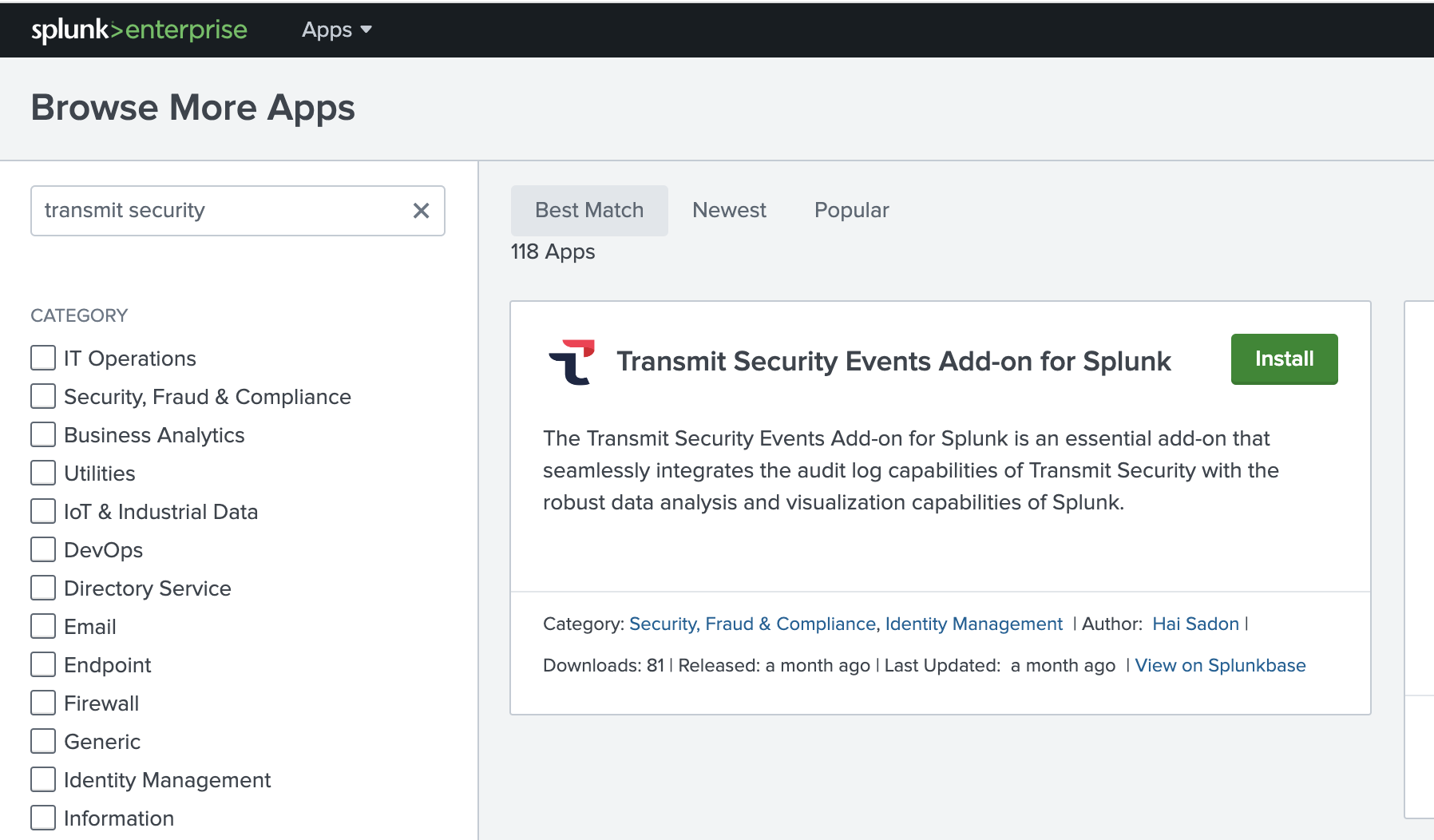This screenshot has width=1434, height=840.
Task: Click the Transmit Security app logo
Action: coord(572,362)
